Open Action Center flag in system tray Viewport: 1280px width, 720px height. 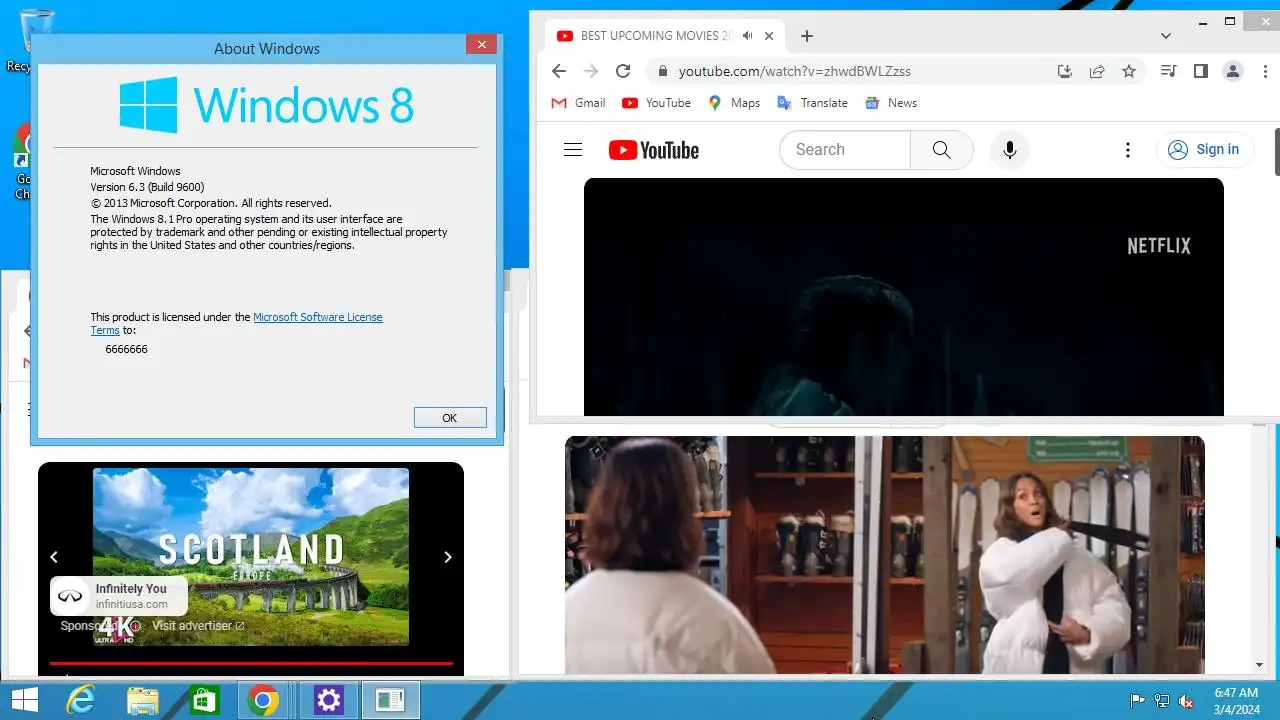1137,701
